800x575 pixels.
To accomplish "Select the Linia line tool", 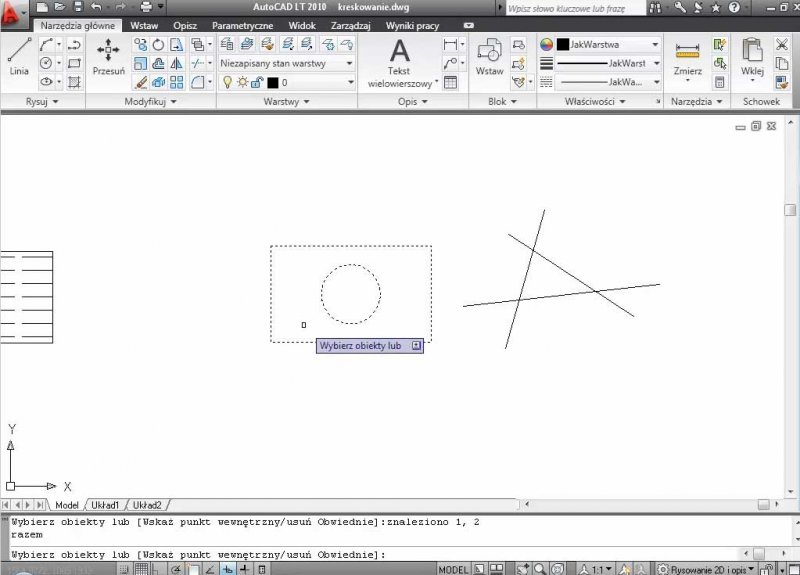I will click(x=18, y=58).
